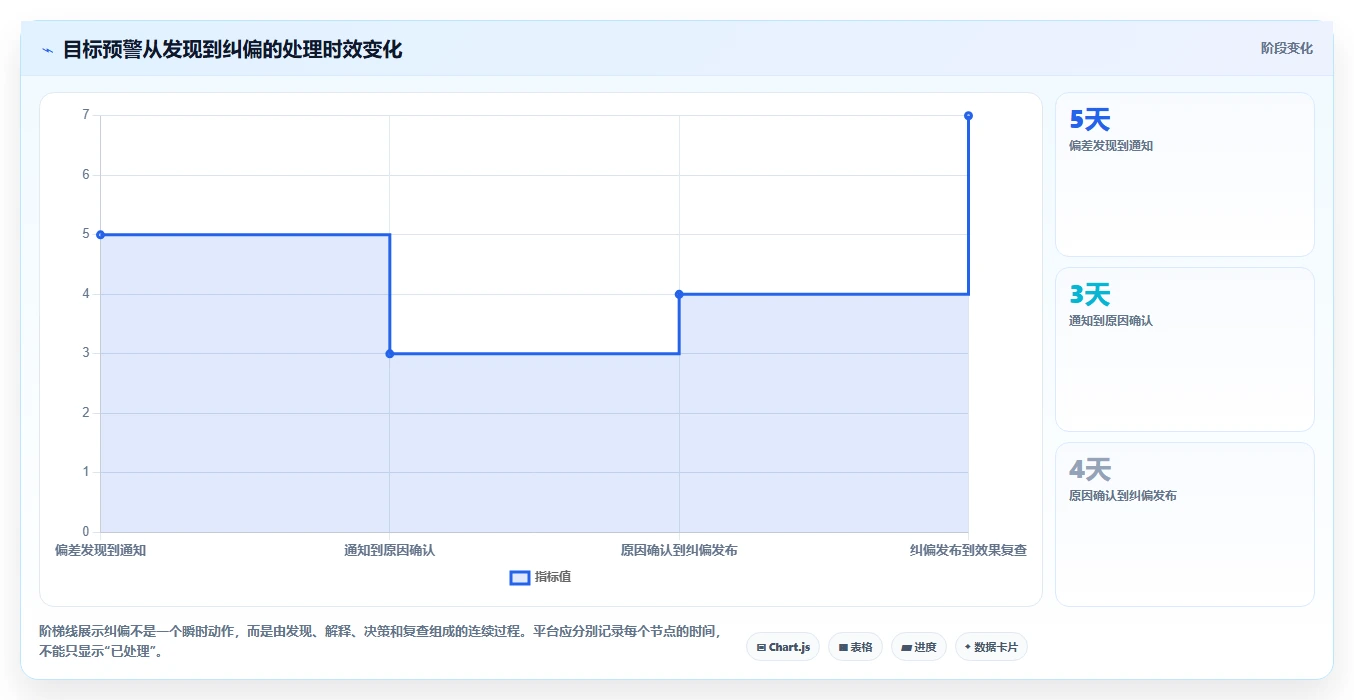Viewport: 1354px width, 700px height.
Task: Open the 3天 通知到原因确认 card
Action: click(1185, 349)
